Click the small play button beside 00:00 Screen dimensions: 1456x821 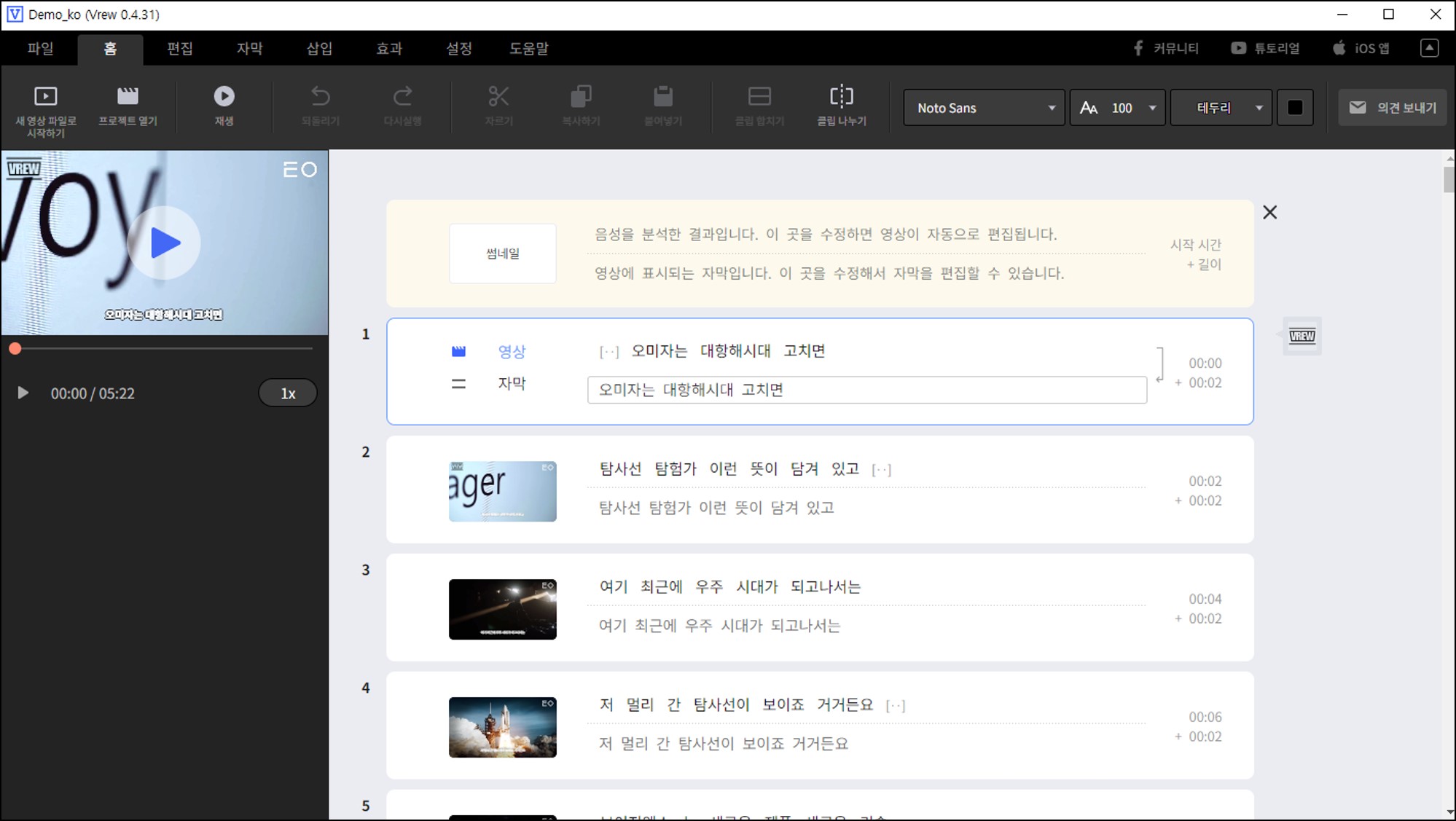[23, 393]
